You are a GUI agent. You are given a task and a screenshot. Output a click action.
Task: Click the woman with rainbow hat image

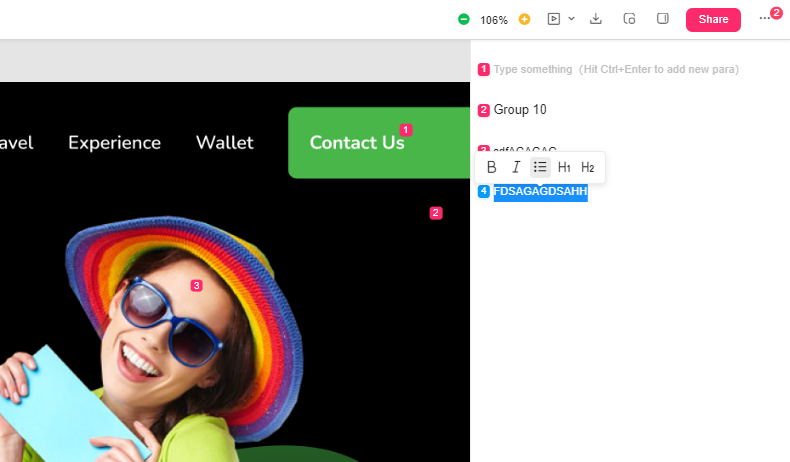pyautogui.click(x=151, y=339)
